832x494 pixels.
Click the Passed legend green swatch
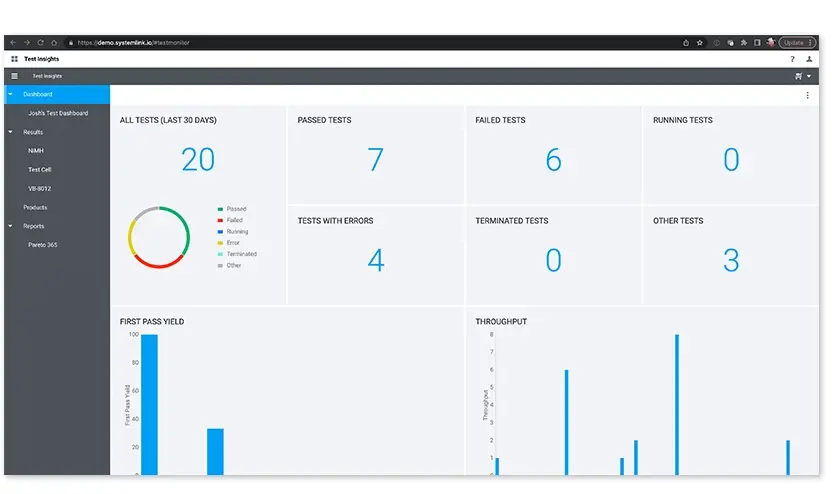[220, 209]
